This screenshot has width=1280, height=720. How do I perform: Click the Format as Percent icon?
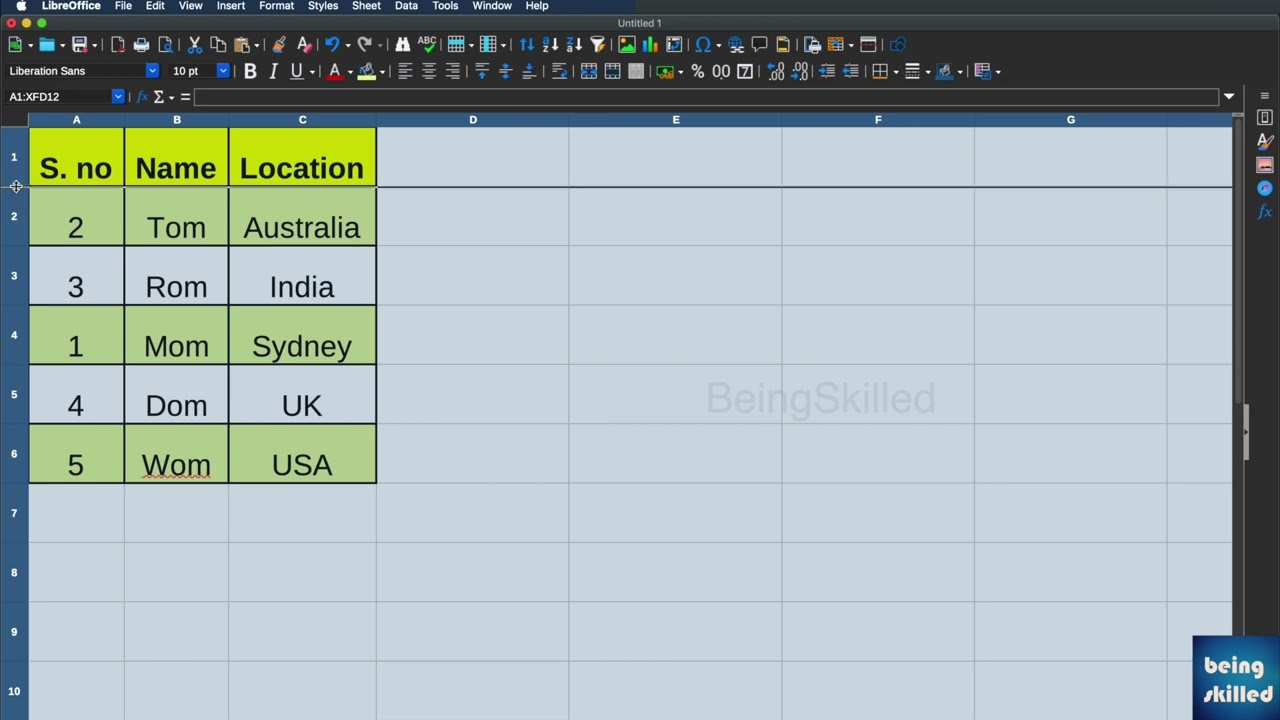[697, 71]
